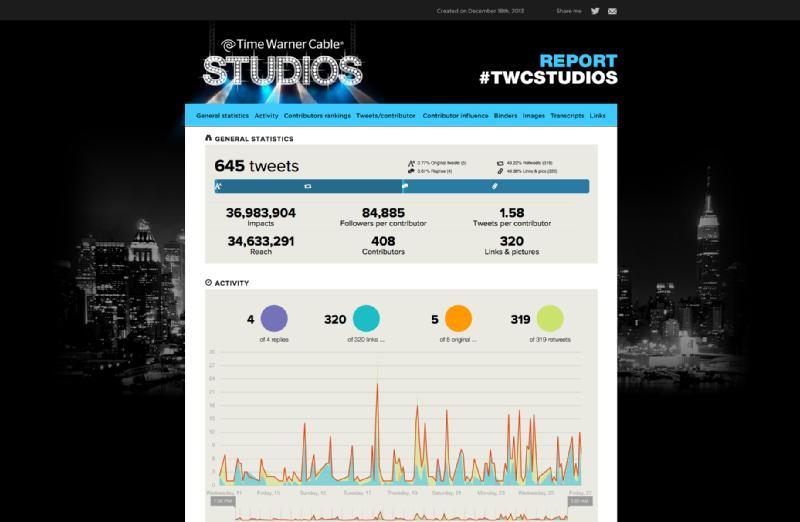Screen dimensions: 800x522
Task: Select the Tweets/contributor nav item
Action: 386,116
